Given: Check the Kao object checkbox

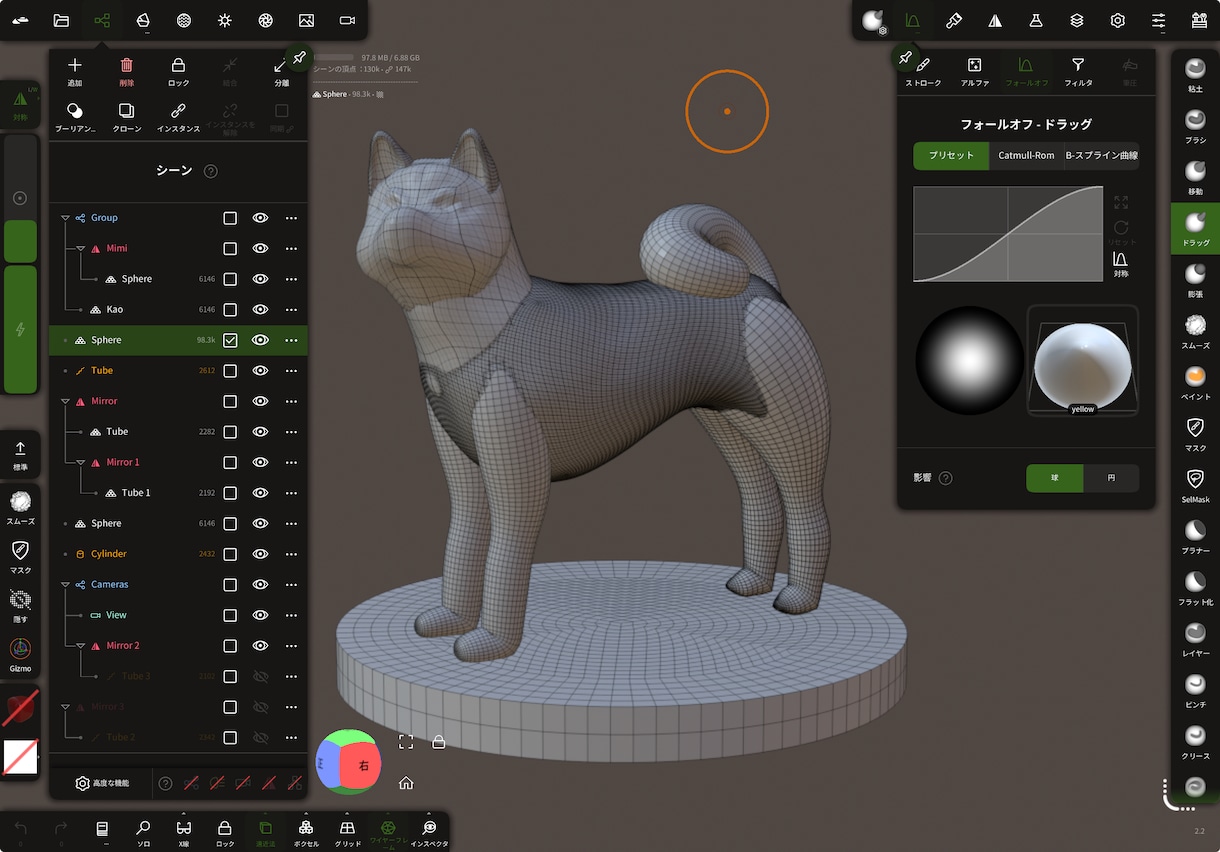Looking at the screenshot, I should click(x=230, y=310).
